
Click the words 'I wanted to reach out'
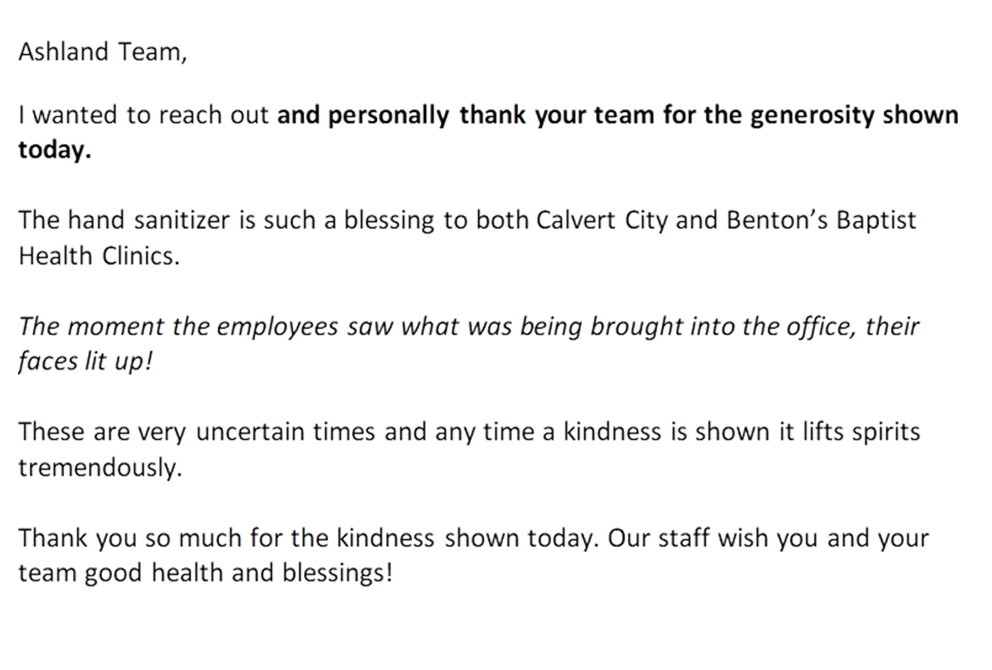pos(144,116)
